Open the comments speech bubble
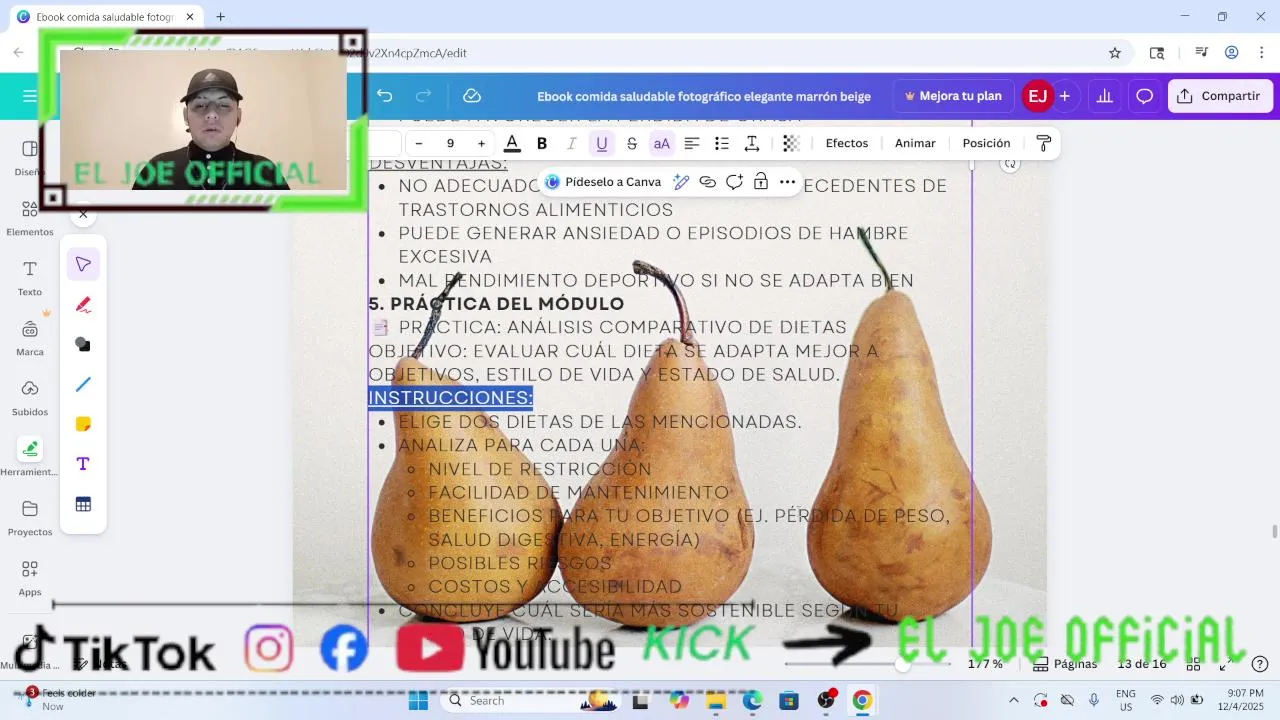Image resolution: width=1280 pixels, height=720 pixels. point(1145,96)
